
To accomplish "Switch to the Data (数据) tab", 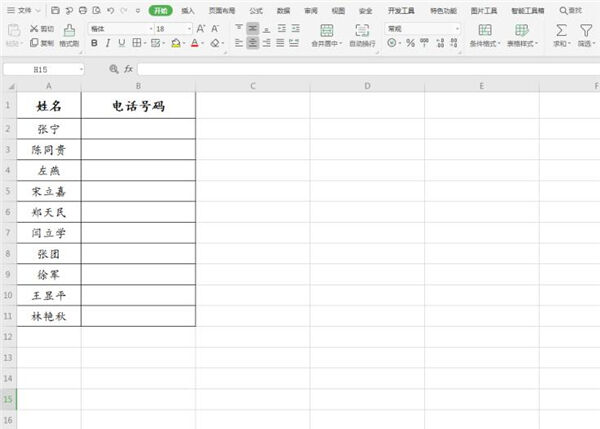I will click(x=283, y=11).
